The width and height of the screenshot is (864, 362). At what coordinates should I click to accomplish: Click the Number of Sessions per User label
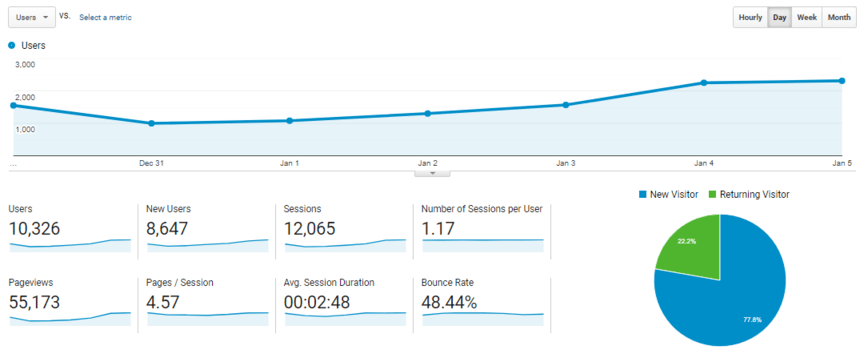482,209
